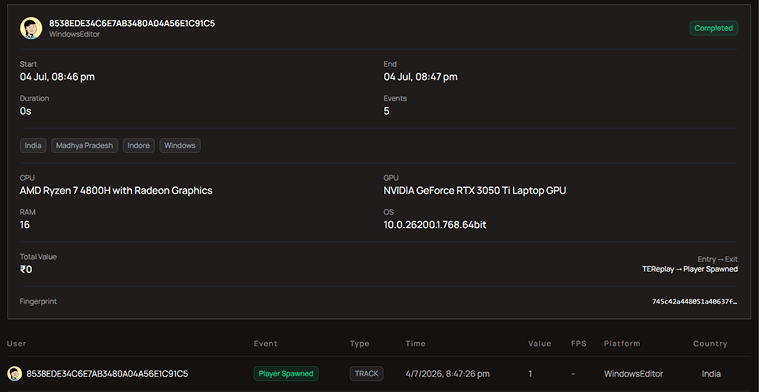
Task: Click the Duration value 0s
Action: click(x=26, y=111)
